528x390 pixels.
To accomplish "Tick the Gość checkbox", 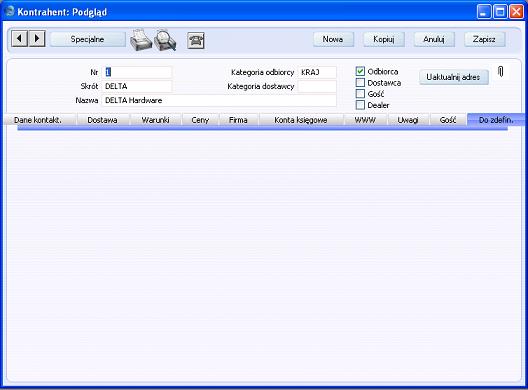I will click(360, 94).
